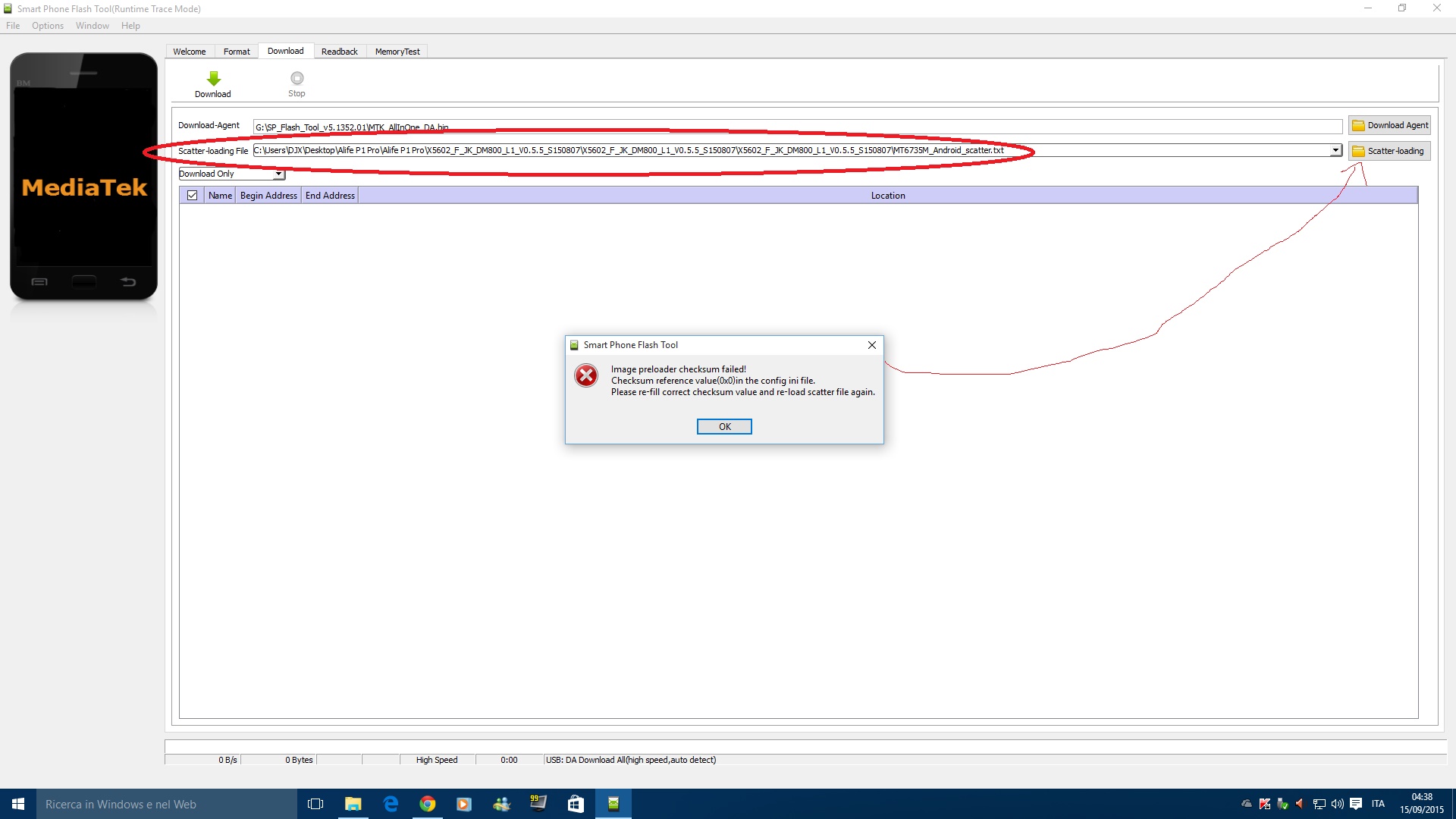Switch to the Format tab

click(x=237, y=52)
